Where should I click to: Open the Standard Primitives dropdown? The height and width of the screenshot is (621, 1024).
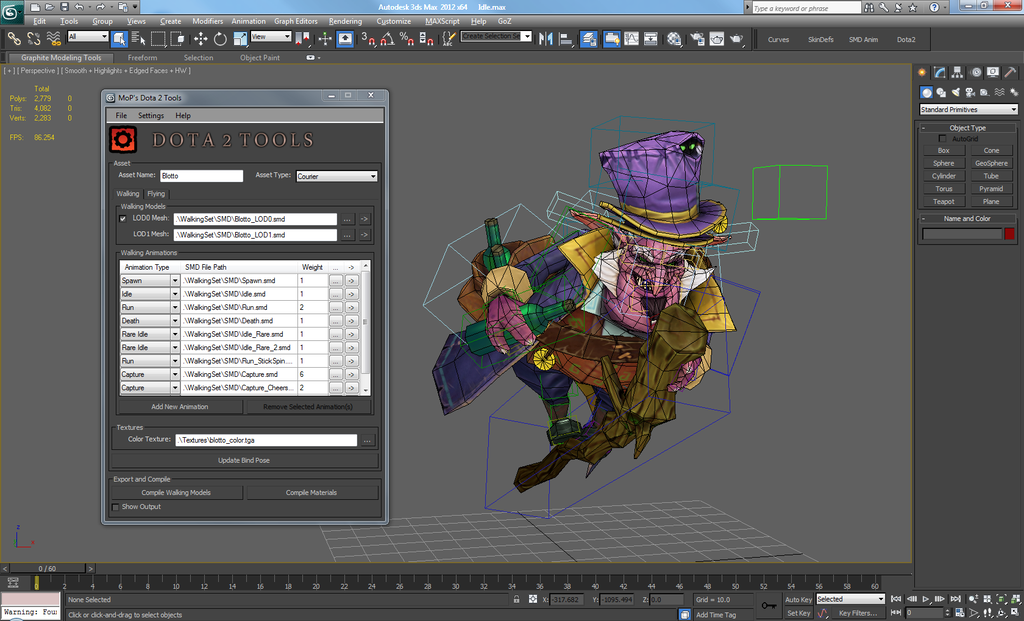click(968, 110)
